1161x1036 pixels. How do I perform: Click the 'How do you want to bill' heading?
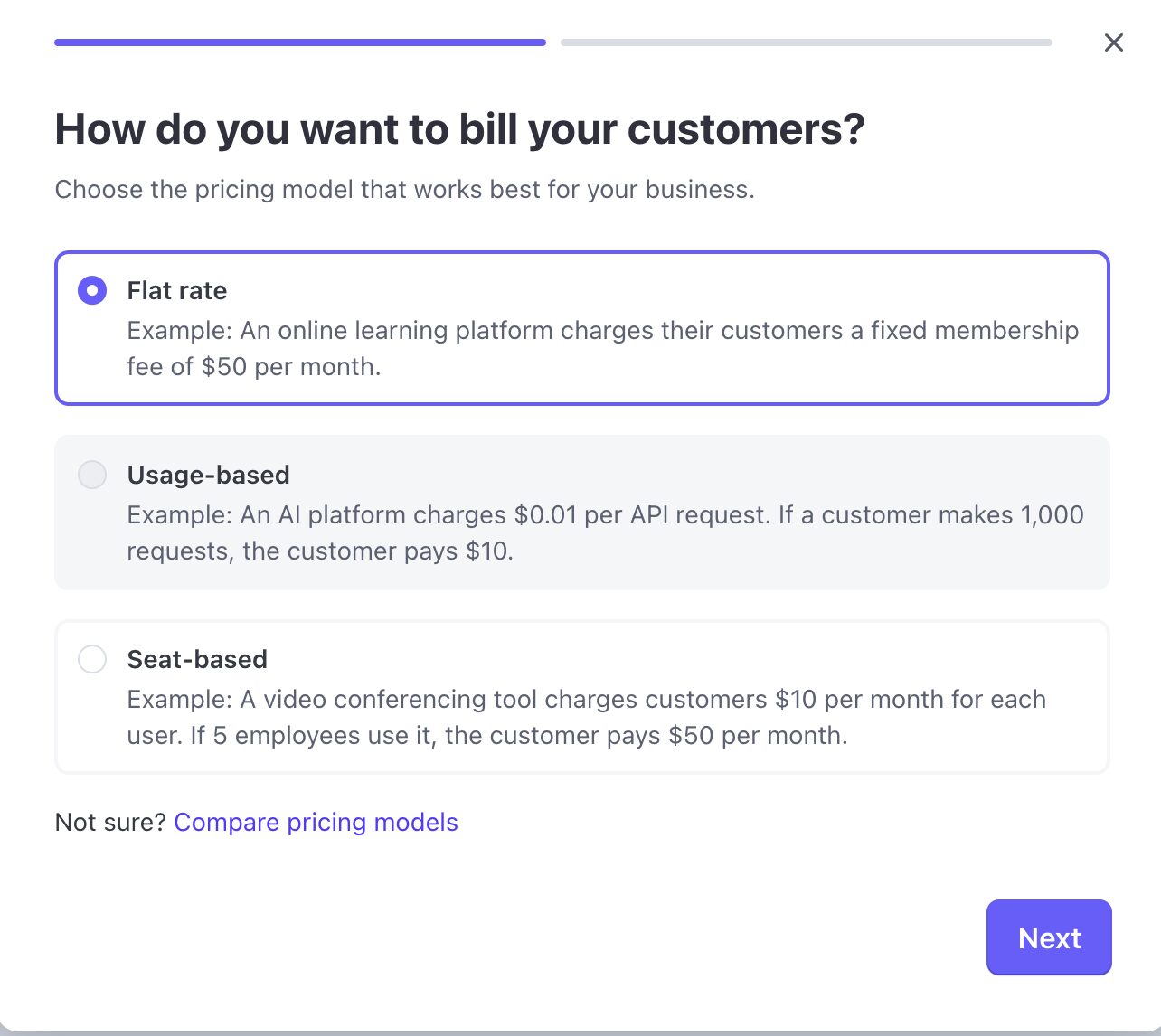coord(459,129)
